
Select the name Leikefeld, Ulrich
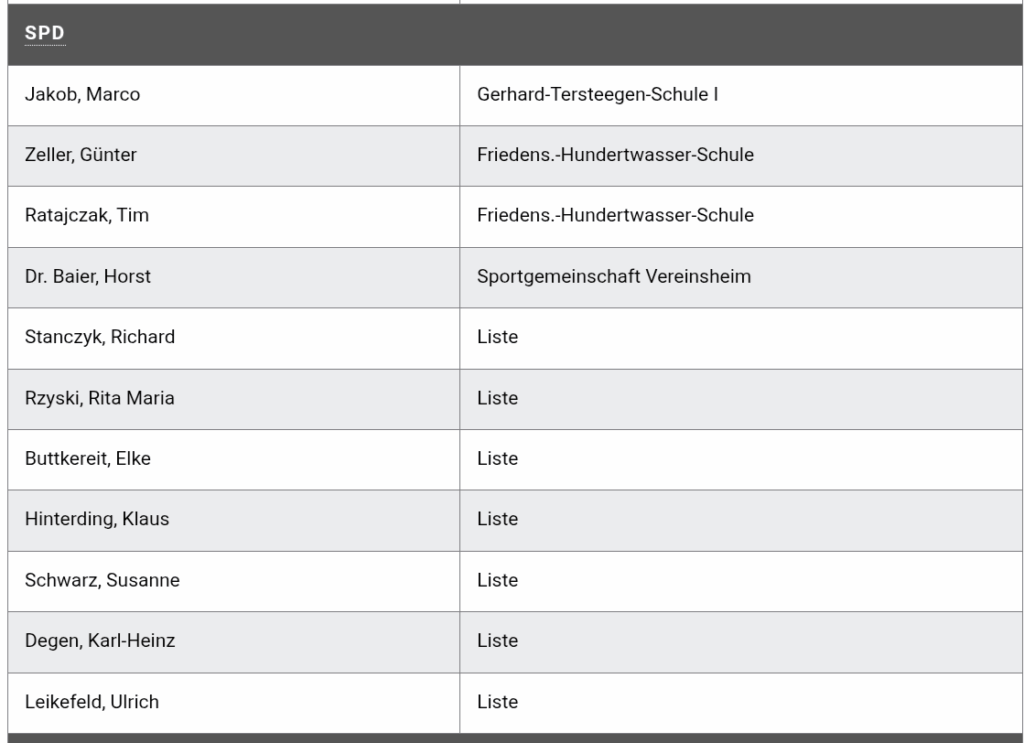coord(92,702)
